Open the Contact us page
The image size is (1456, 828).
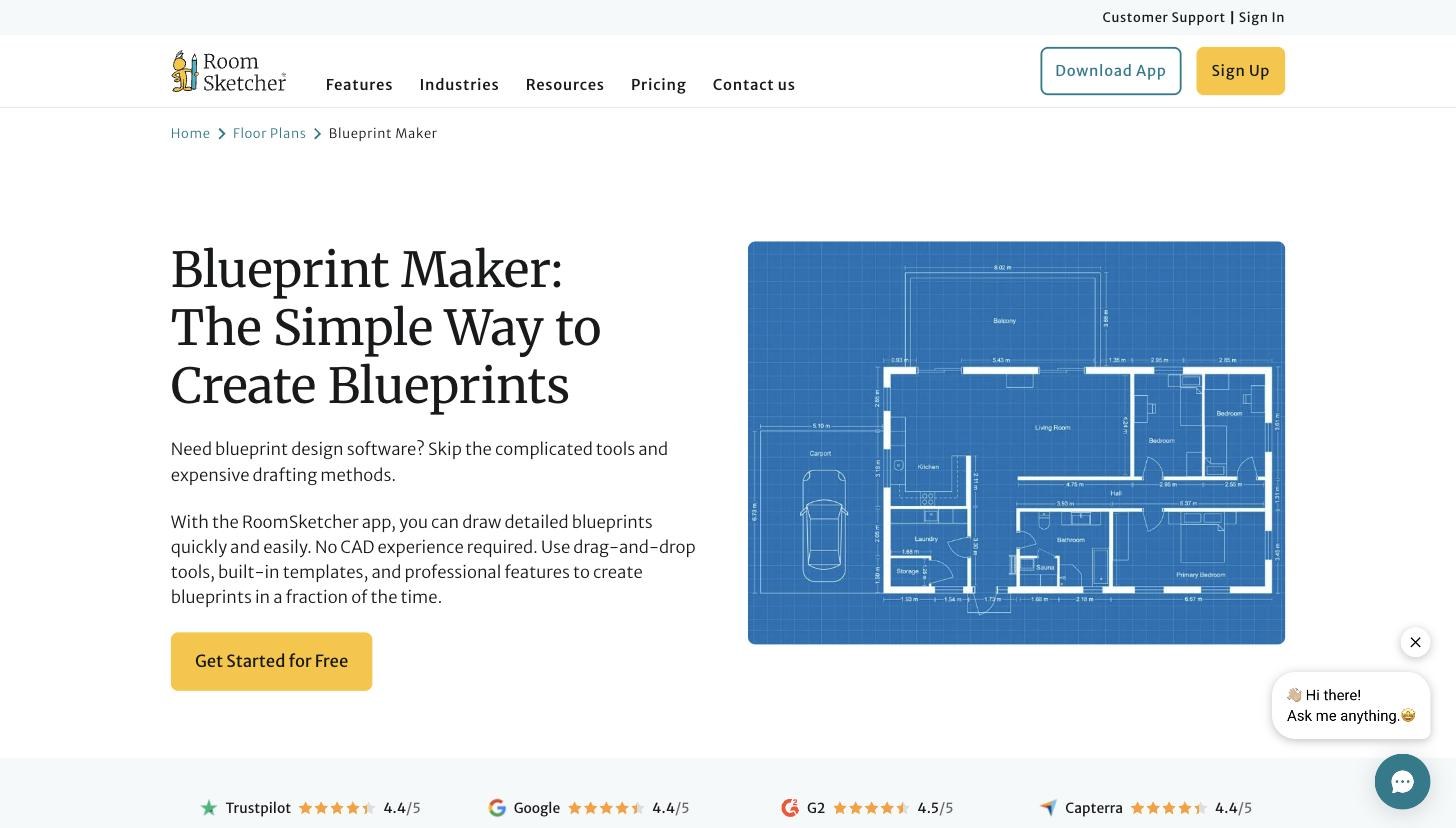754,85
